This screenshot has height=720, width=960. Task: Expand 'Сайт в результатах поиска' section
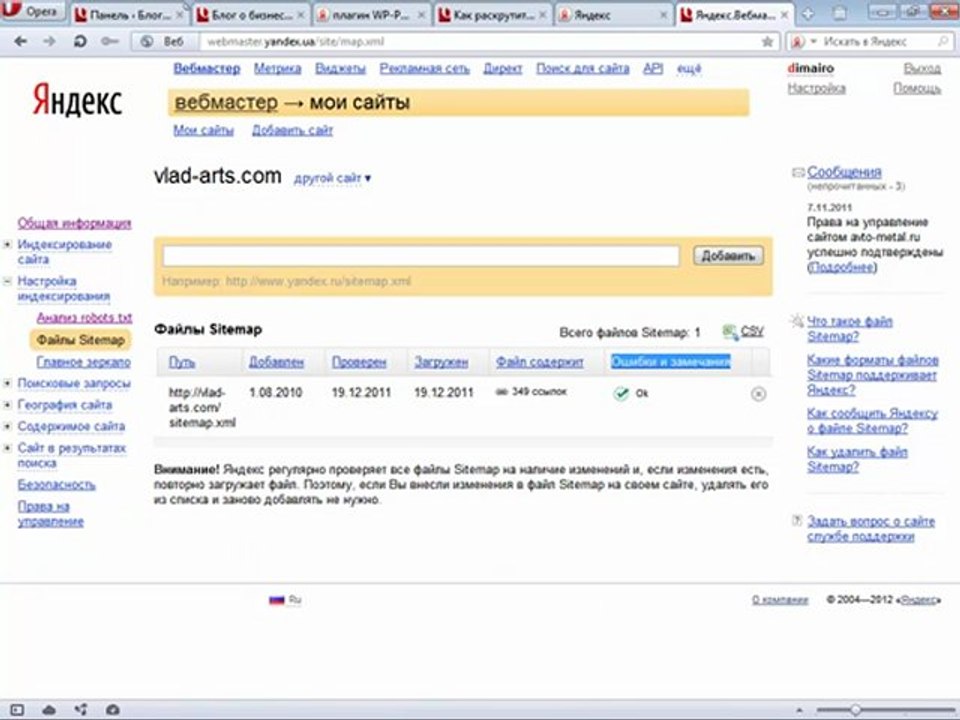pos(7,448)
